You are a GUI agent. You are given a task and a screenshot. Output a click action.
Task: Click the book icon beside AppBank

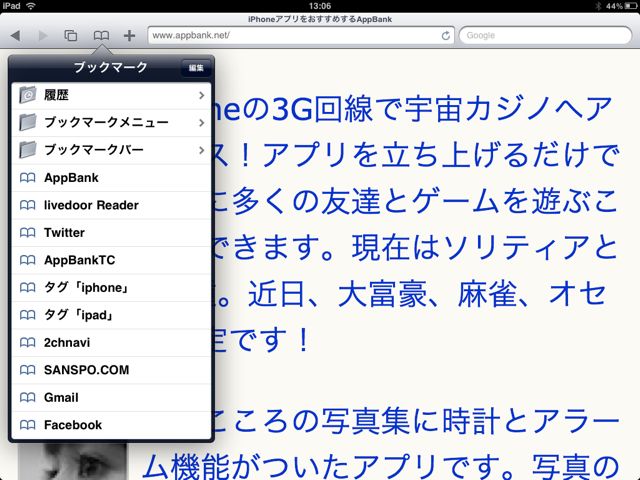click(27, 178)
